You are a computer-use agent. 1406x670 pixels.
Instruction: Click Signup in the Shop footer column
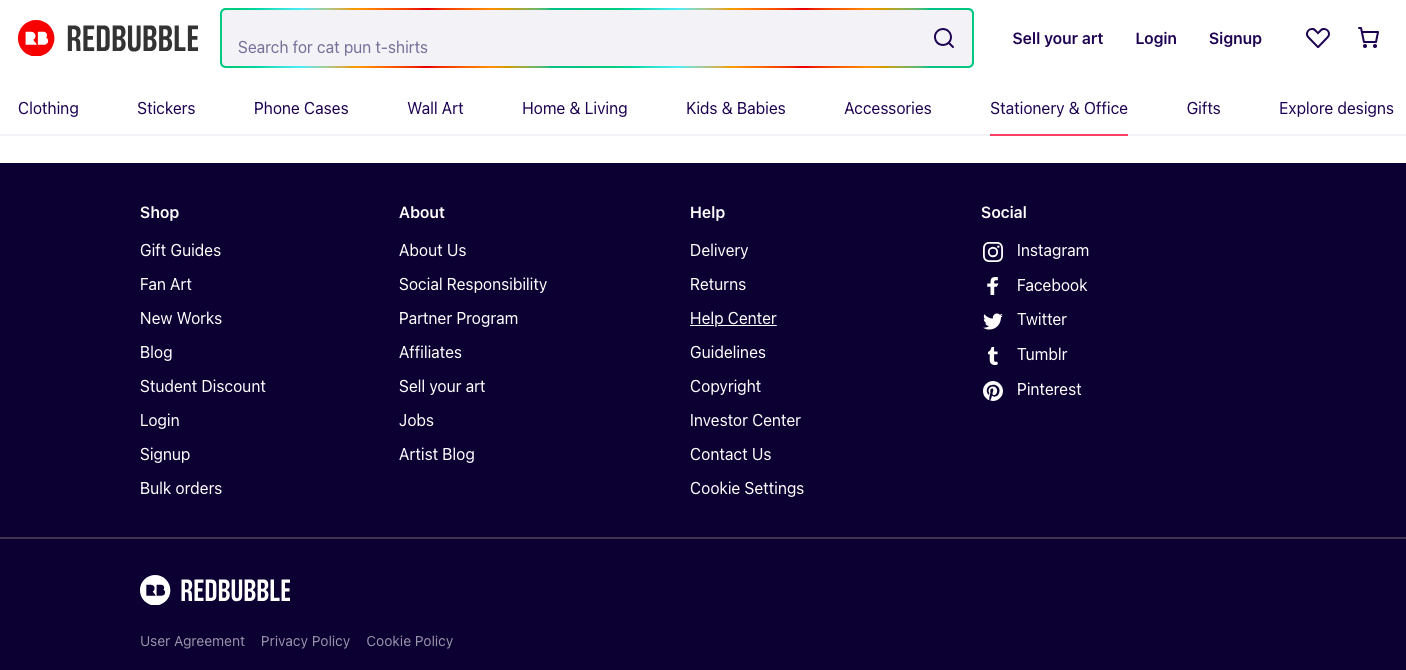tap(165, 454)
